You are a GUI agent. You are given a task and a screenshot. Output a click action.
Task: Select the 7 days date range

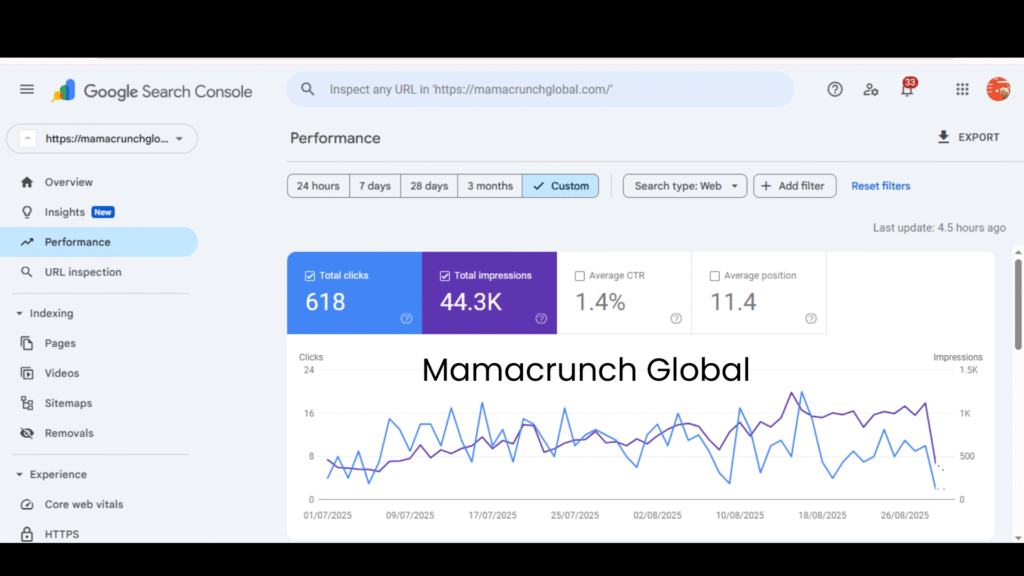coord(375,186)
